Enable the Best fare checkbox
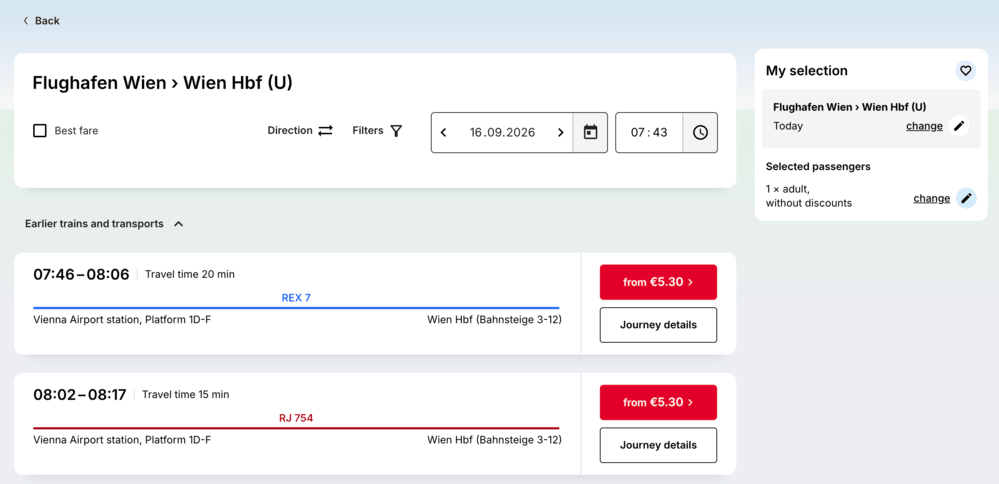Image resolution: width=999 pixels, height=484 pixels. [40, 131]
